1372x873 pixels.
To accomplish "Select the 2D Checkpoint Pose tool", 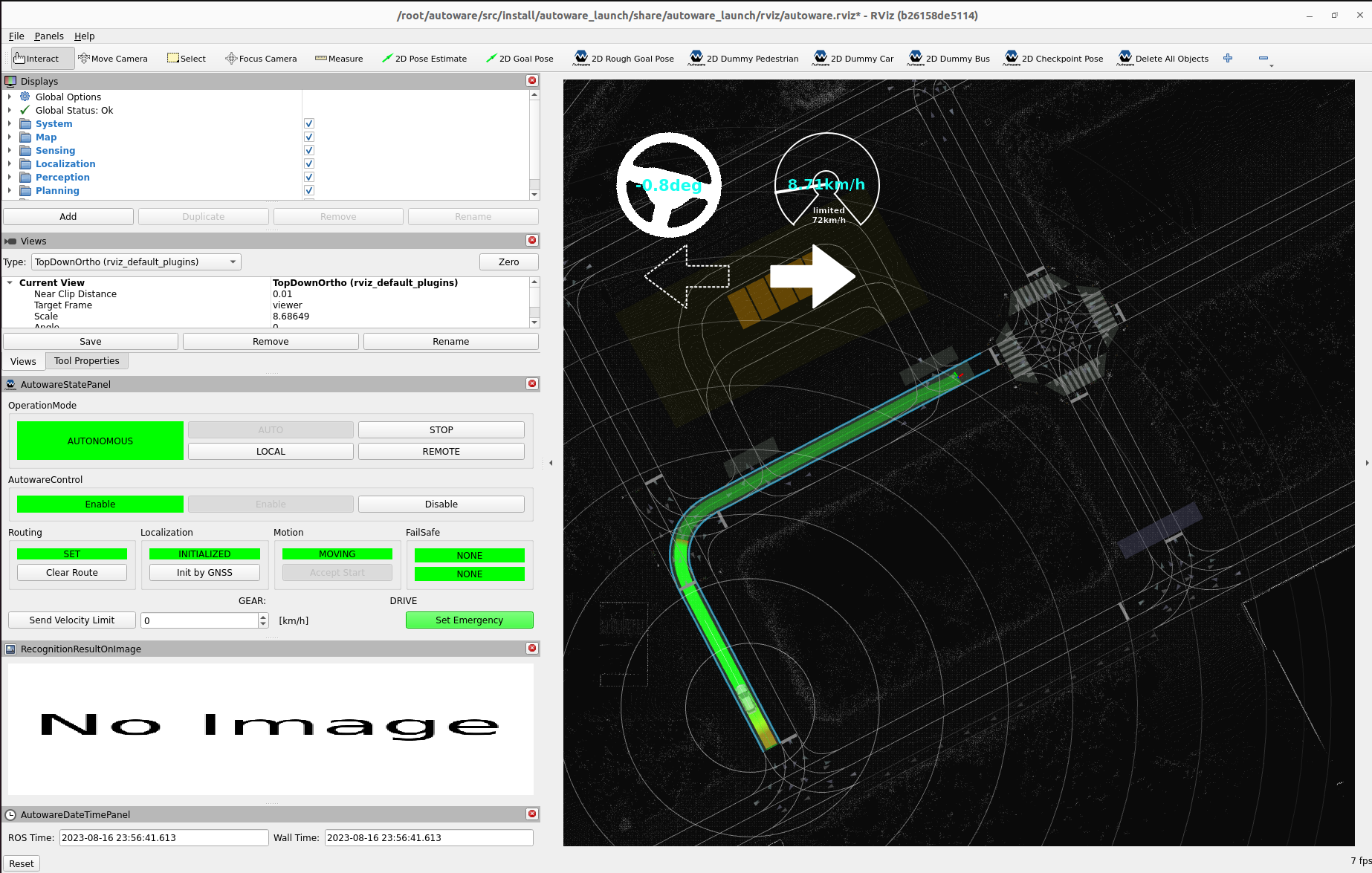I will [1054, 59].
